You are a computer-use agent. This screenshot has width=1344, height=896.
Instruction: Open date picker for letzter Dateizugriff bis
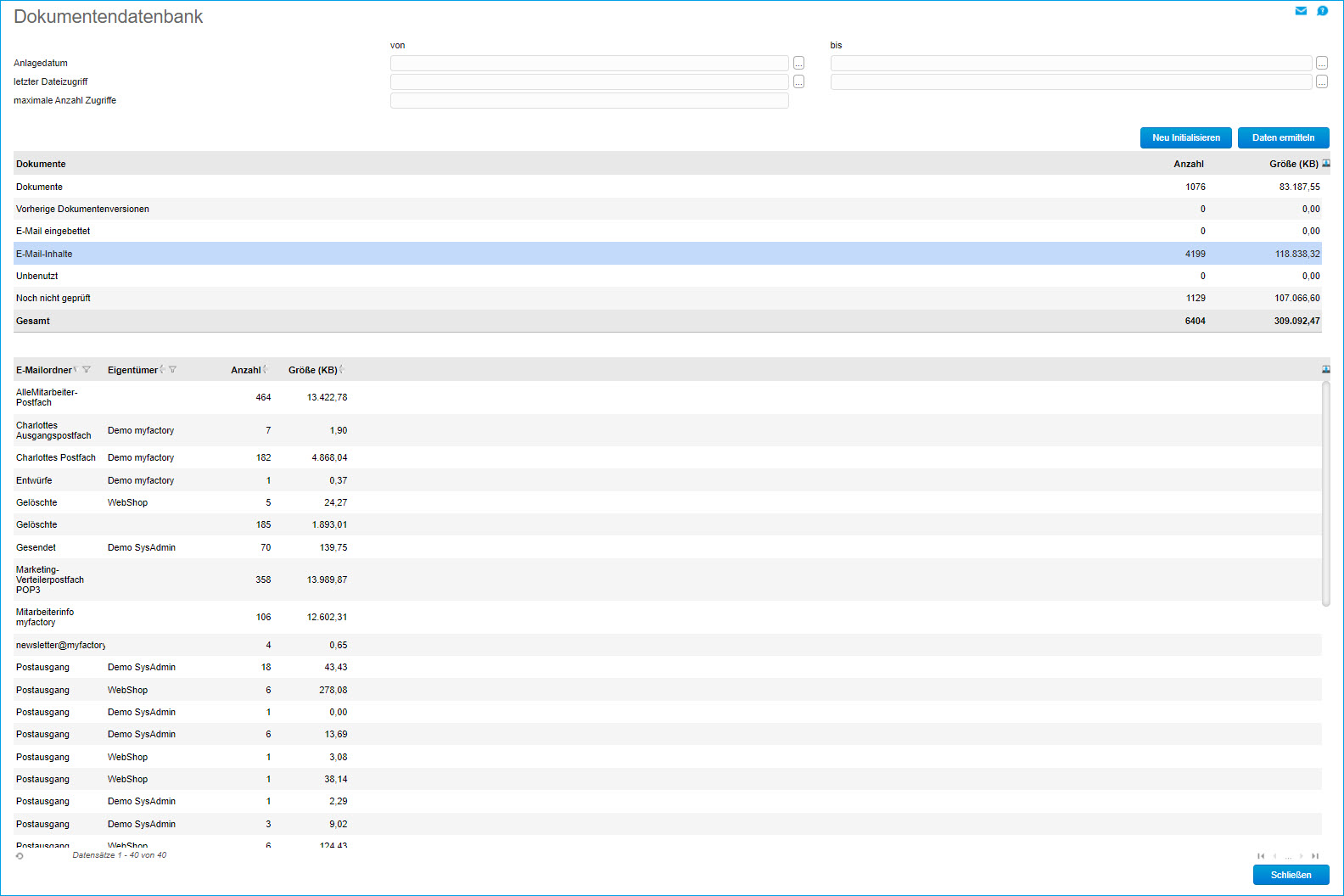tap(1322, 82)
